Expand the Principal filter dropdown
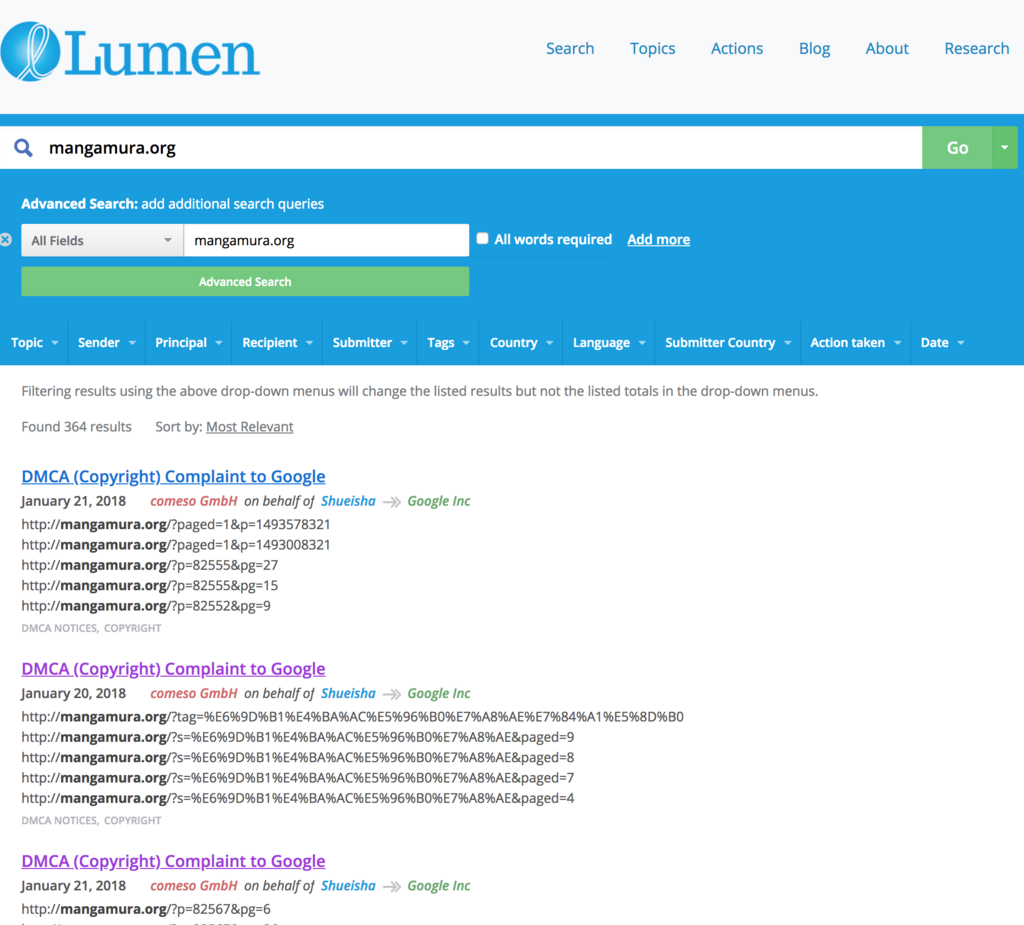Screen dimensions: 1024x925 188,342
